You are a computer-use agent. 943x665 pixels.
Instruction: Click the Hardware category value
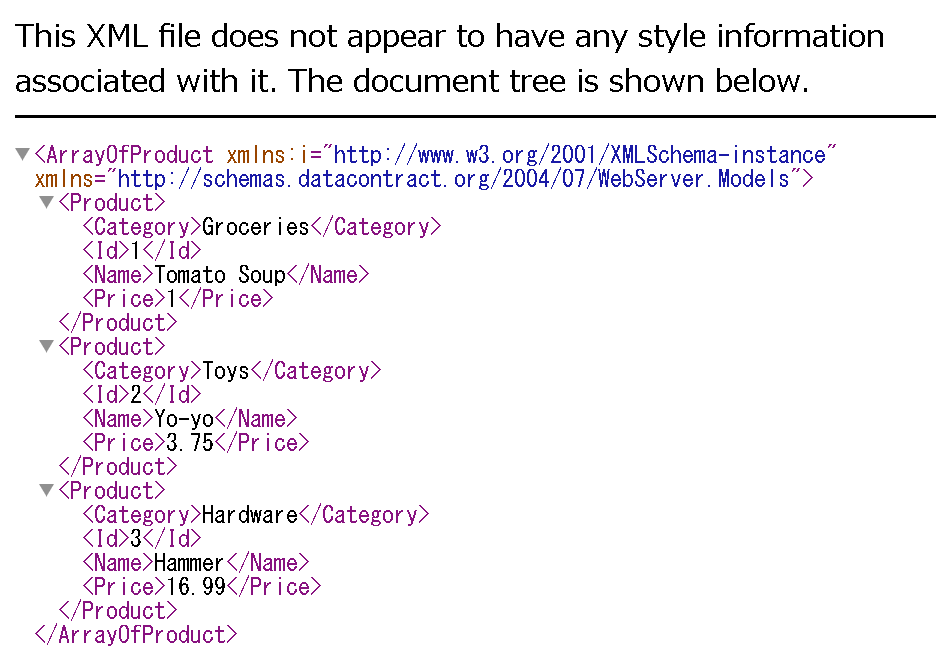[x=250, y=515]
